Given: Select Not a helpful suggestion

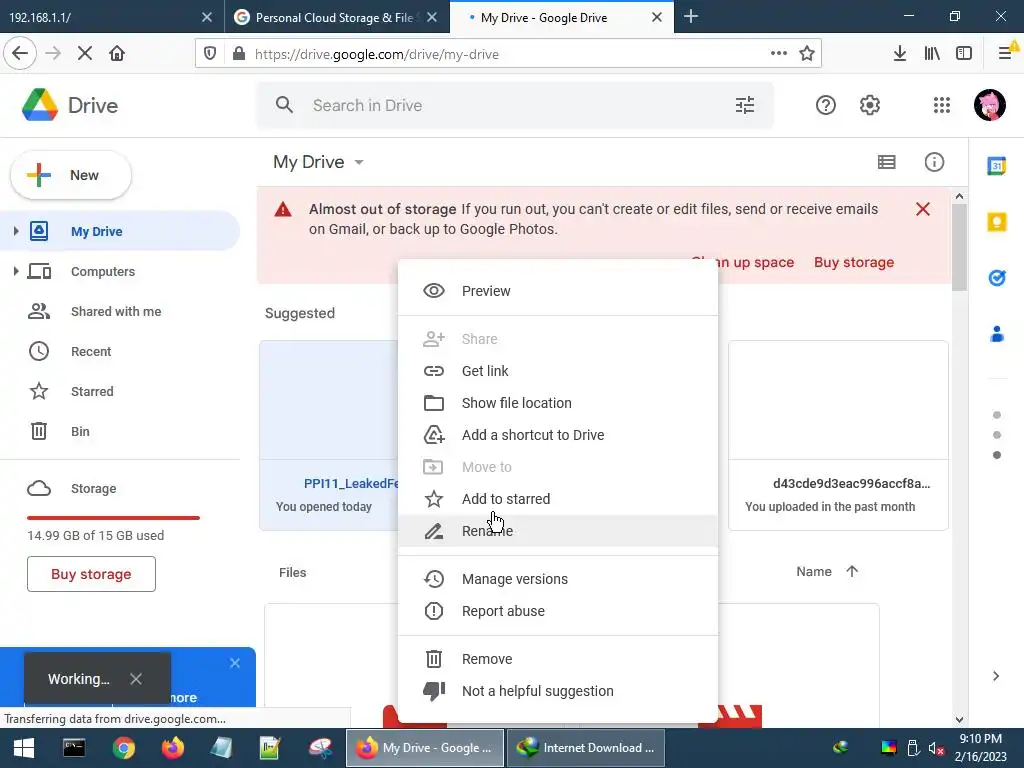Looking at the screenshot, I should click(558, 691).
